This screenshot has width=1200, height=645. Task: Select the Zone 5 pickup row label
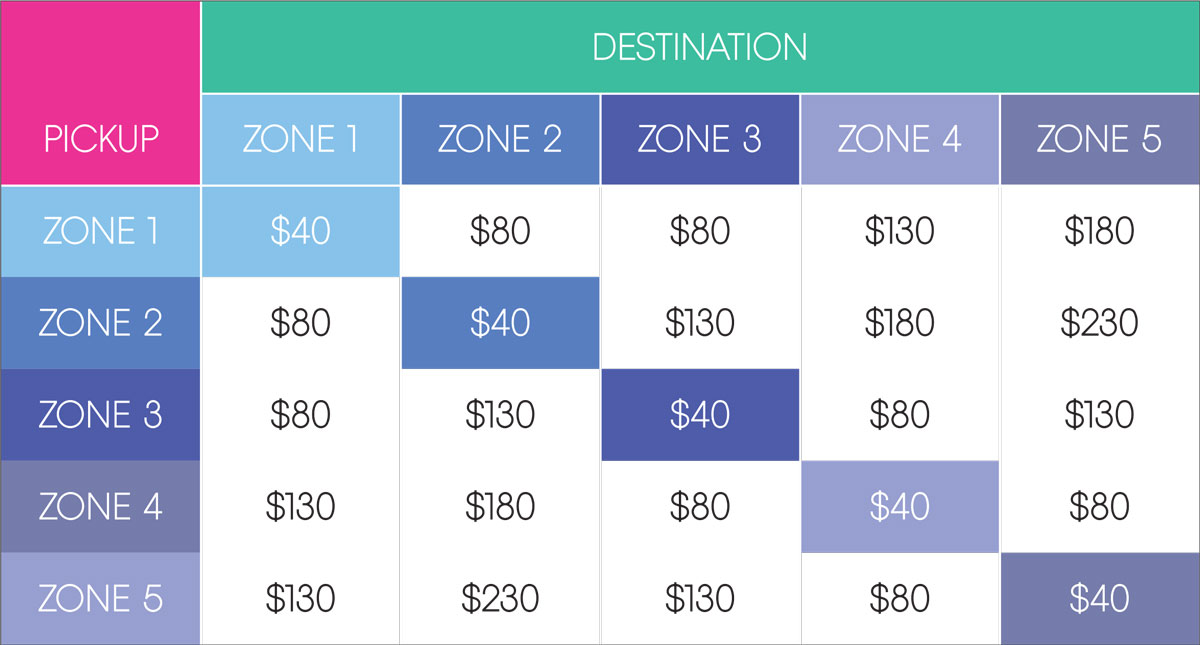(100, 598)
